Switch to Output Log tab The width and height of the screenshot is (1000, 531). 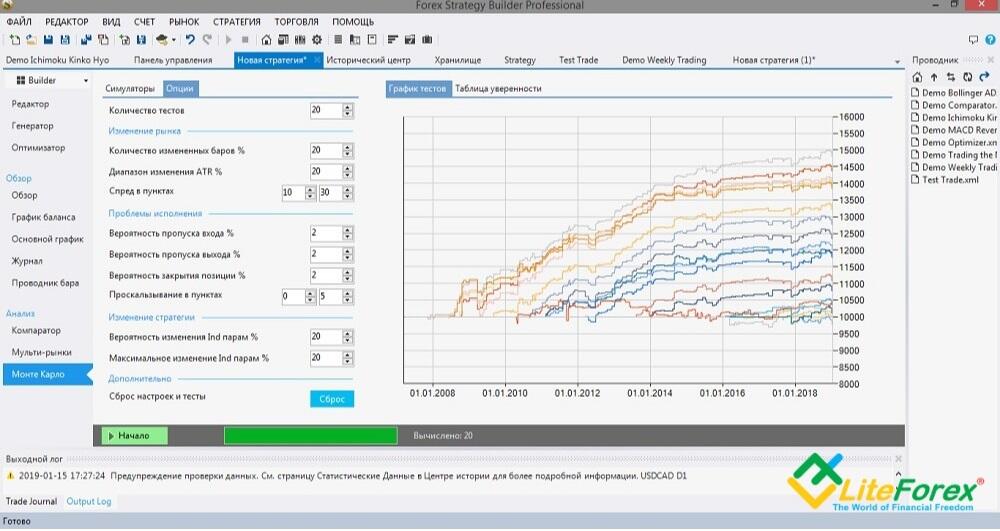tap(89, 502)
